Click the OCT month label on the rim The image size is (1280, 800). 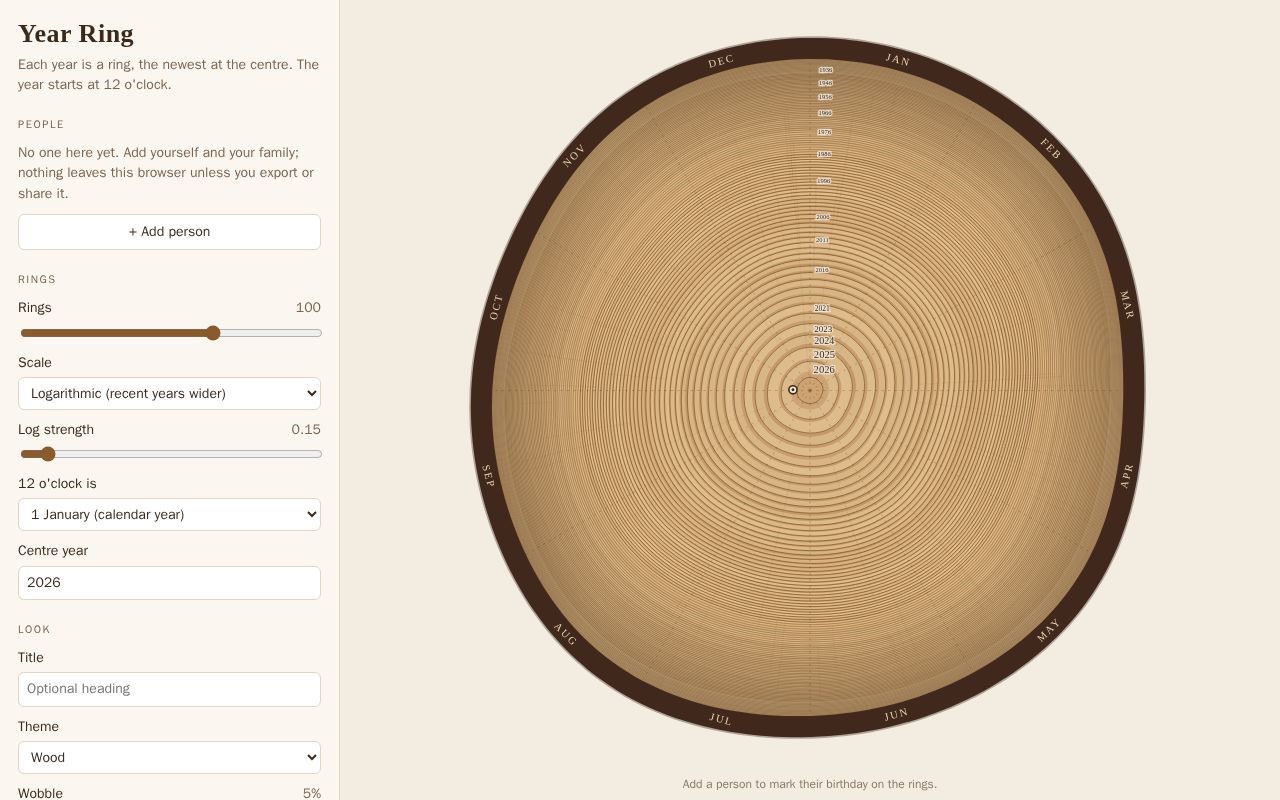[496, 307]
